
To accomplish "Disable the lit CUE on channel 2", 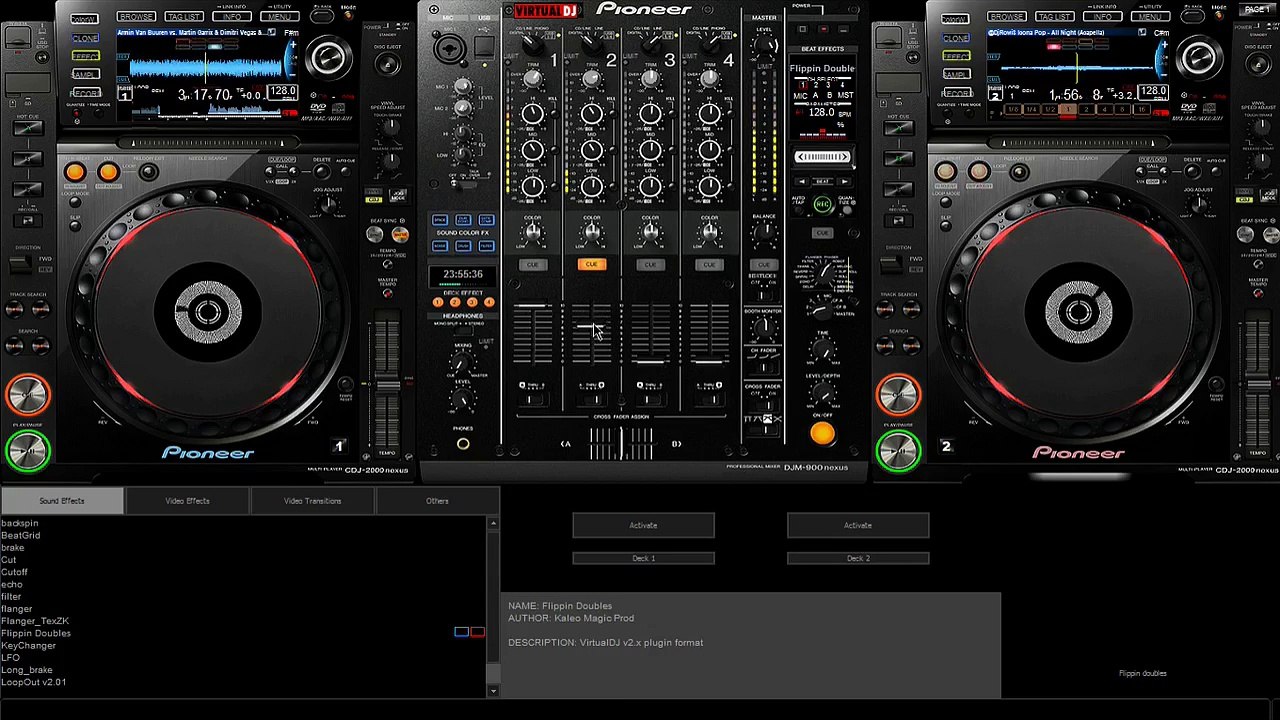I will (x=591, y=265).
